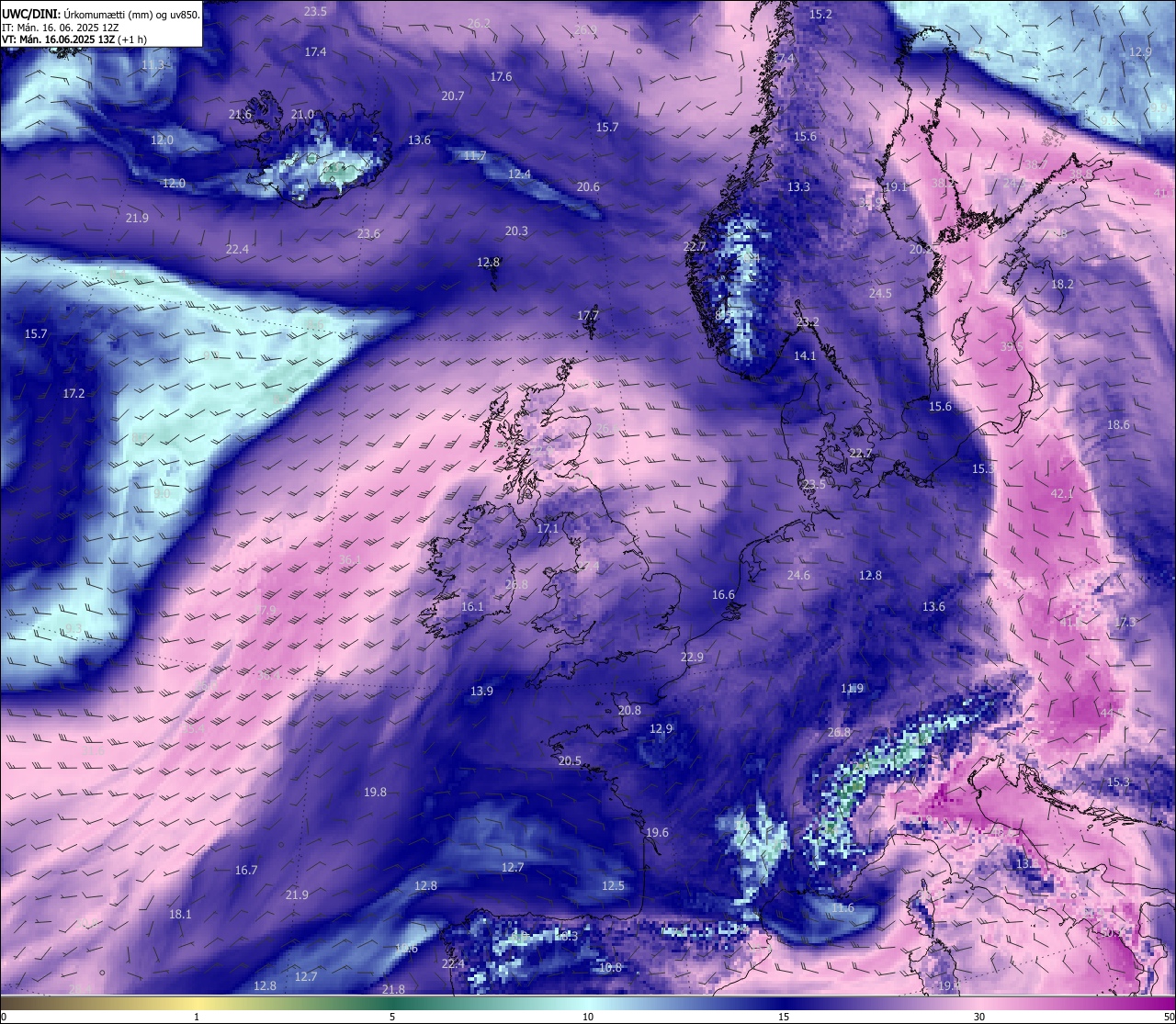
Task: Click the 15 tick on the color scale
Action: [x=784, y=1017]
